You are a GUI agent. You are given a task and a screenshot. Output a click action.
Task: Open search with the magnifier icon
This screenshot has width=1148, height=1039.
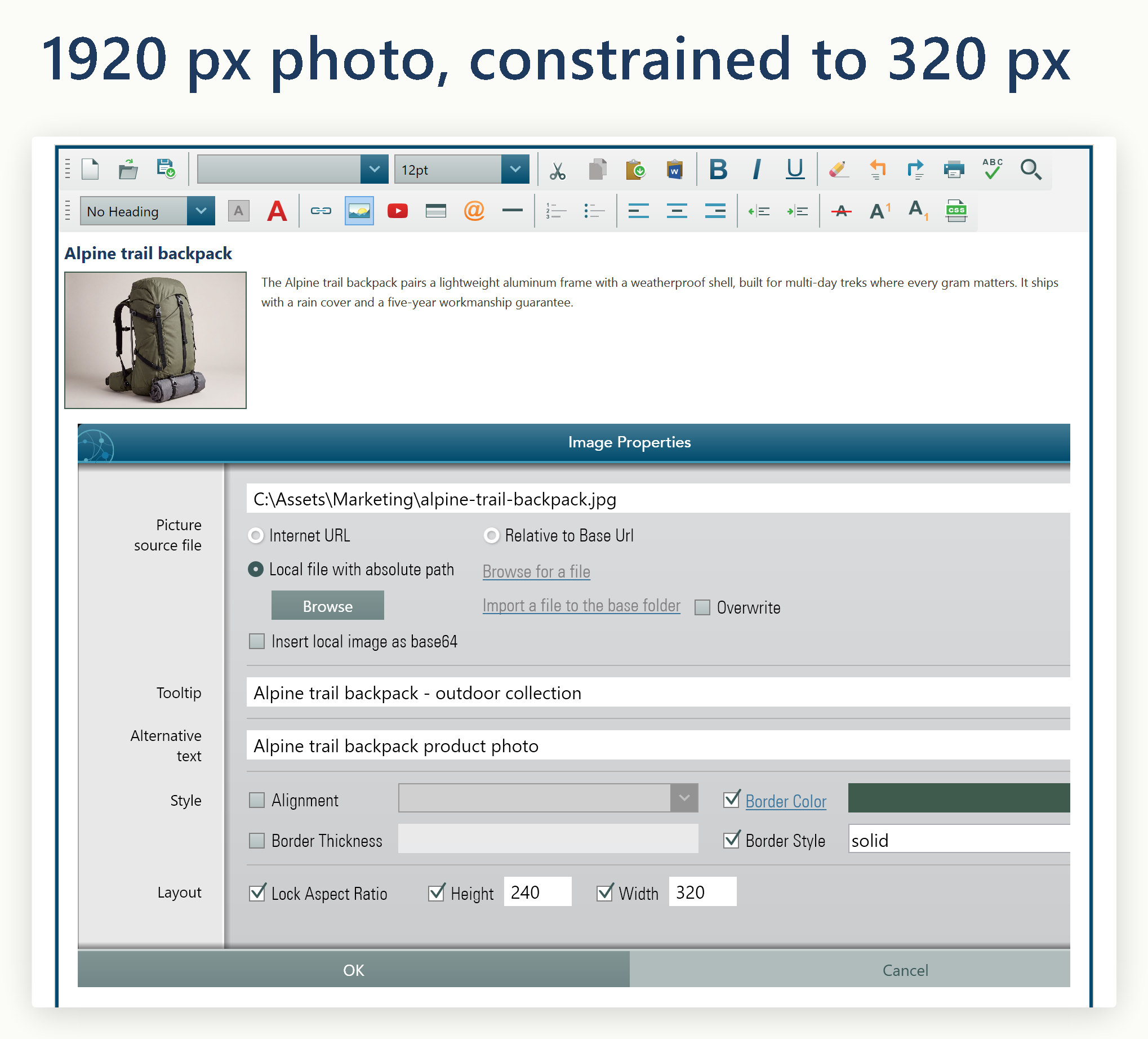coord(1031,169)
